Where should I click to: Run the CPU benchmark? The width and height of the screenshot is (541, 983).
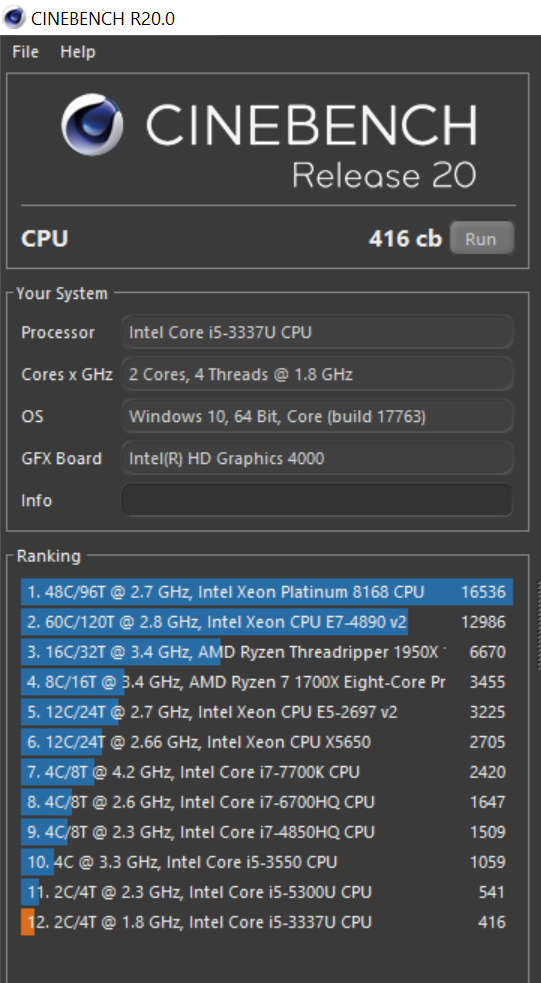pos(481,239)
